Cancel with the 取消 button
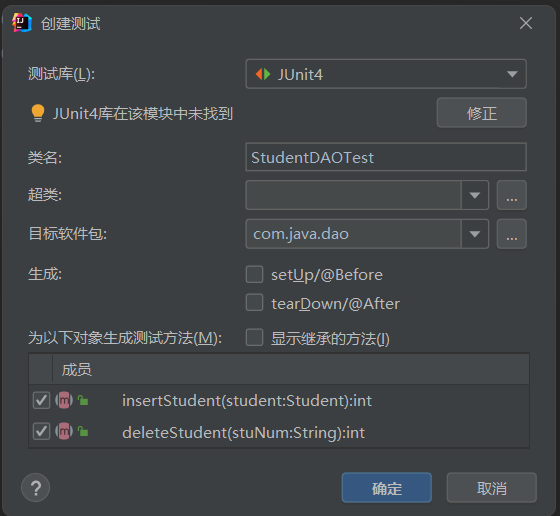Screen dimensions: 560x516 click(491, 488)
